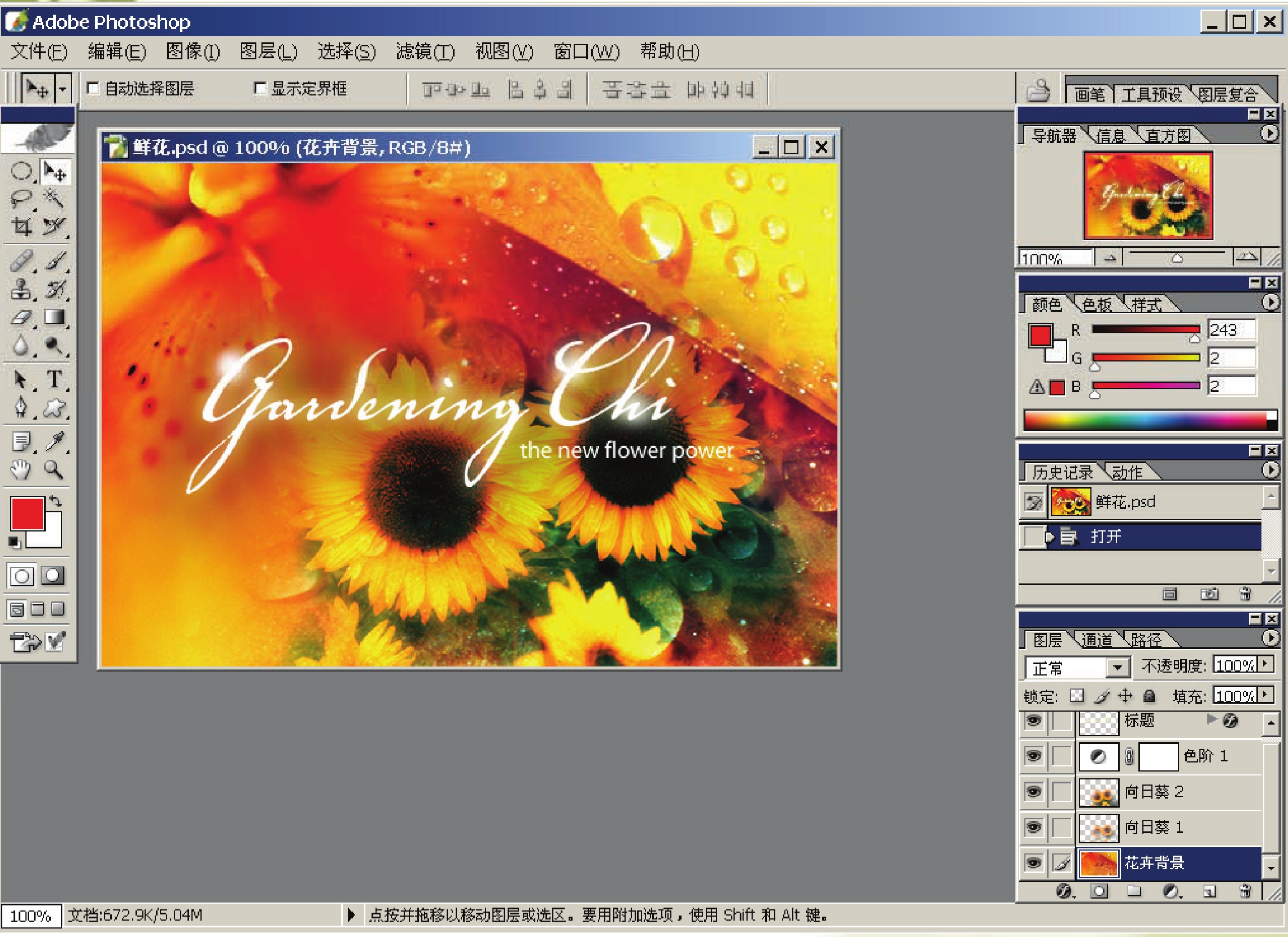Select the Hand tool
This screenshot has height=937, width=1288.
click(21, 470)
